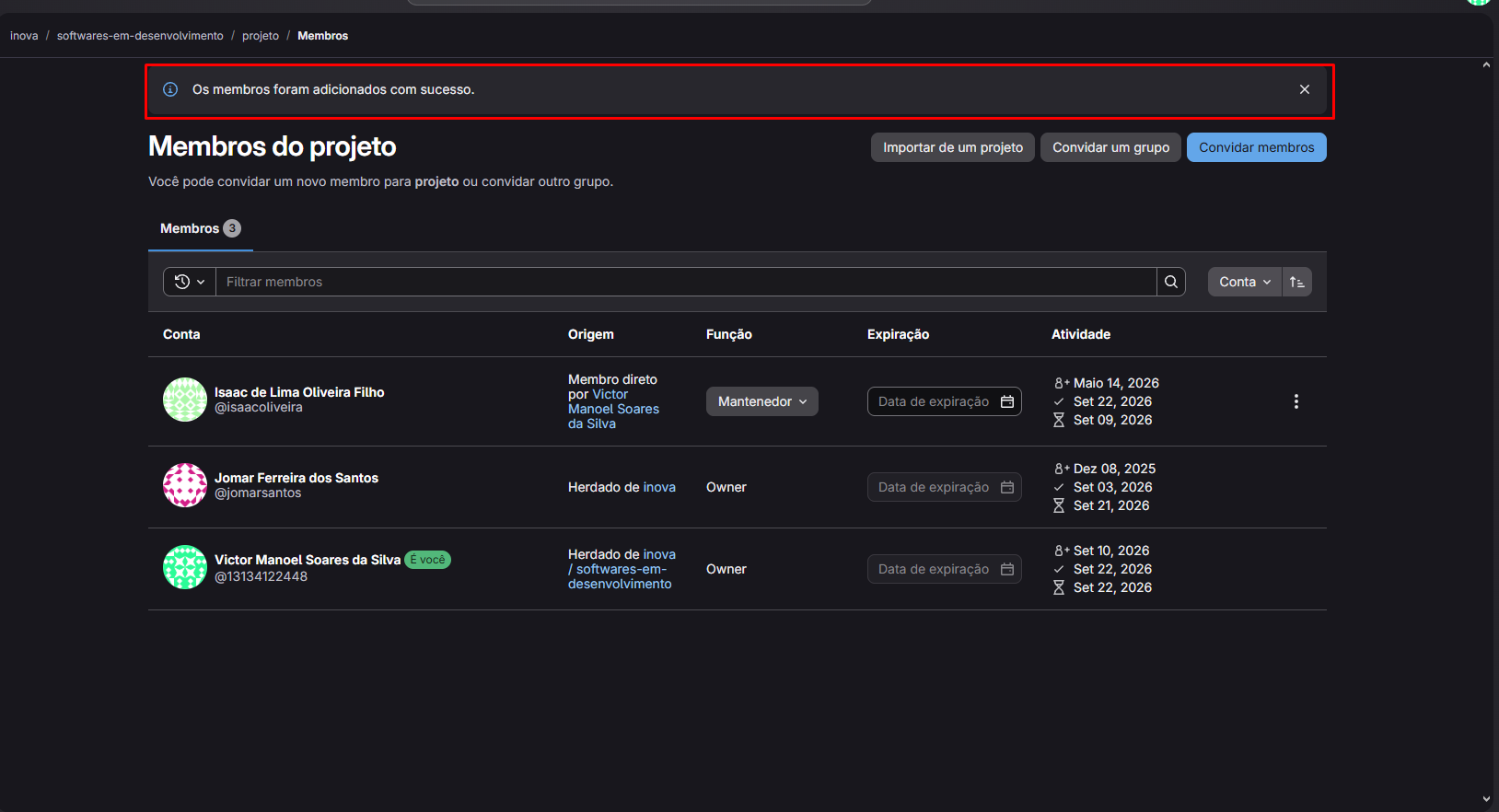Open Isaac de Lima Oliveira Filho's profile name

299,392
